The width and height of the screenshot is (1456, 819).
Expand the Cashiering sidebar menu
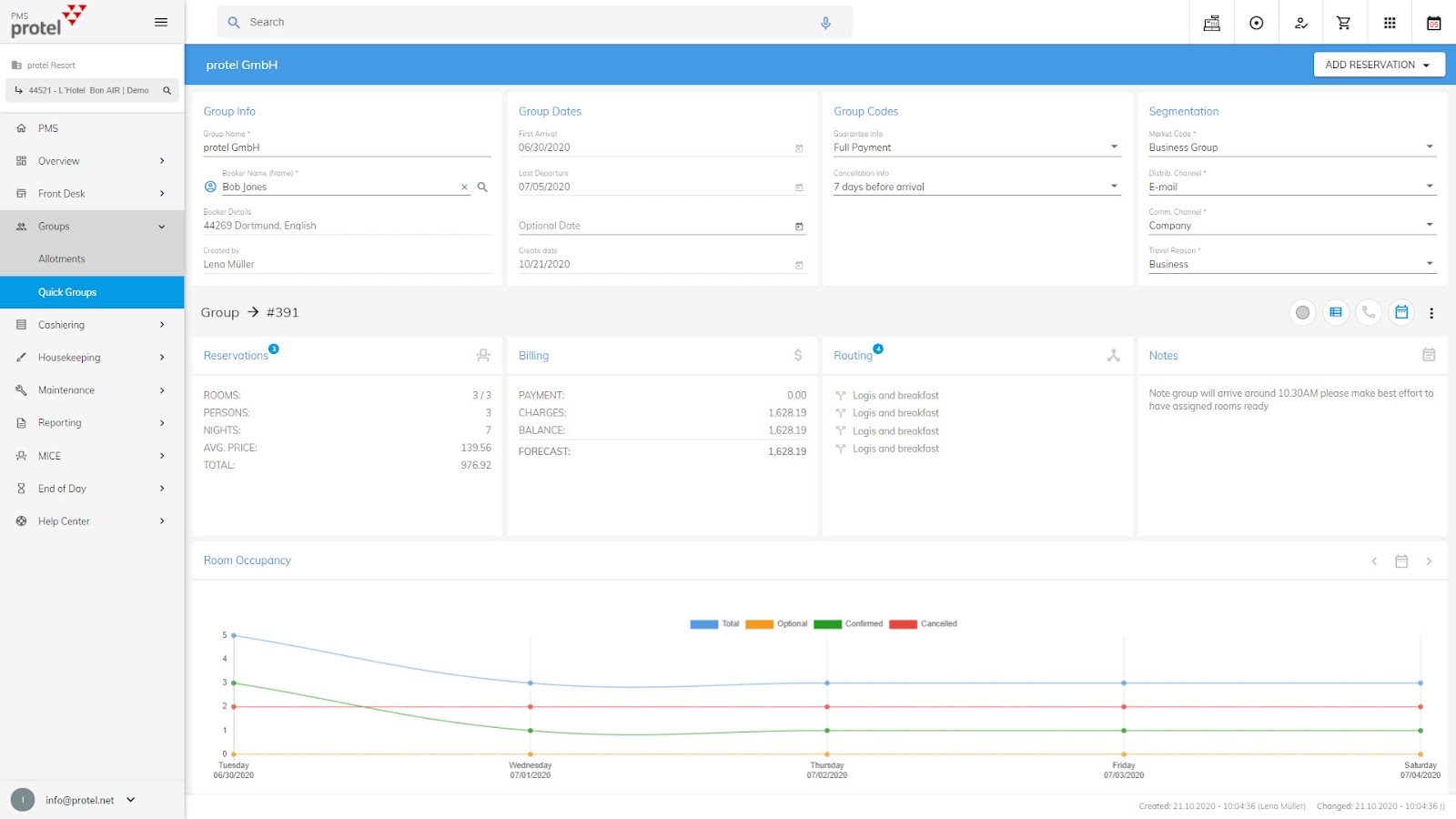coord(92,325)
